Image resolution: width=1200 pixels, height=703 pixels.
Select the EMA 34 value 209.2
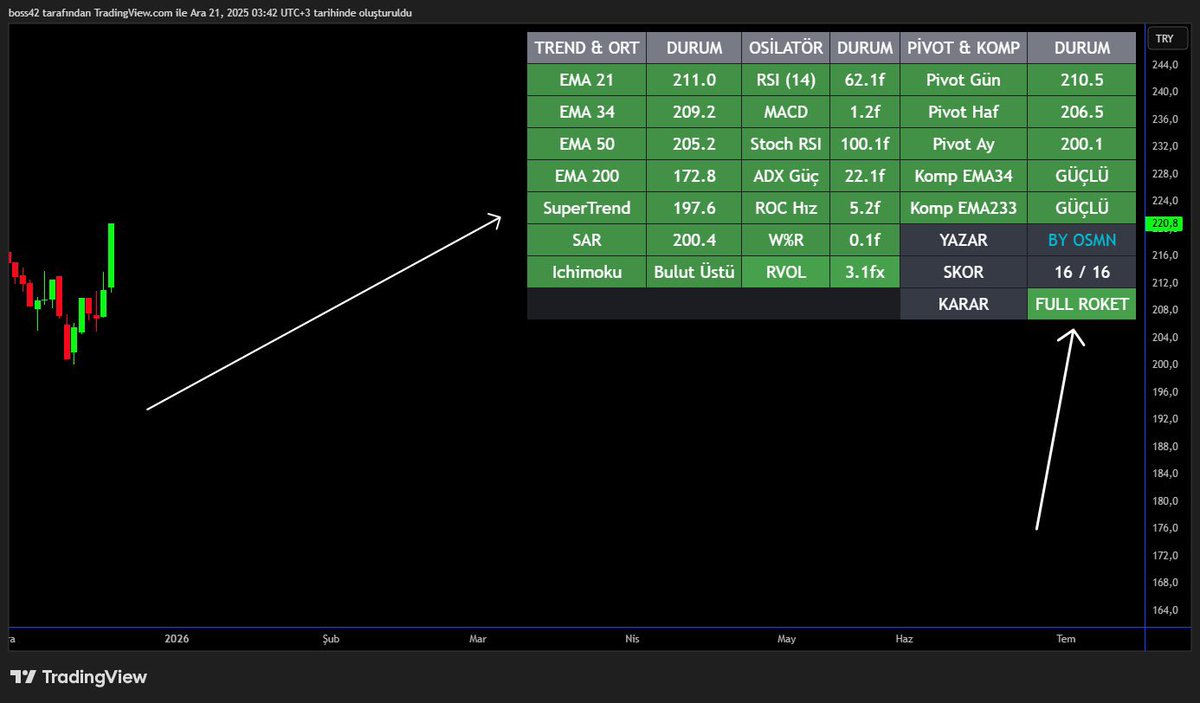tap(694, 112)
